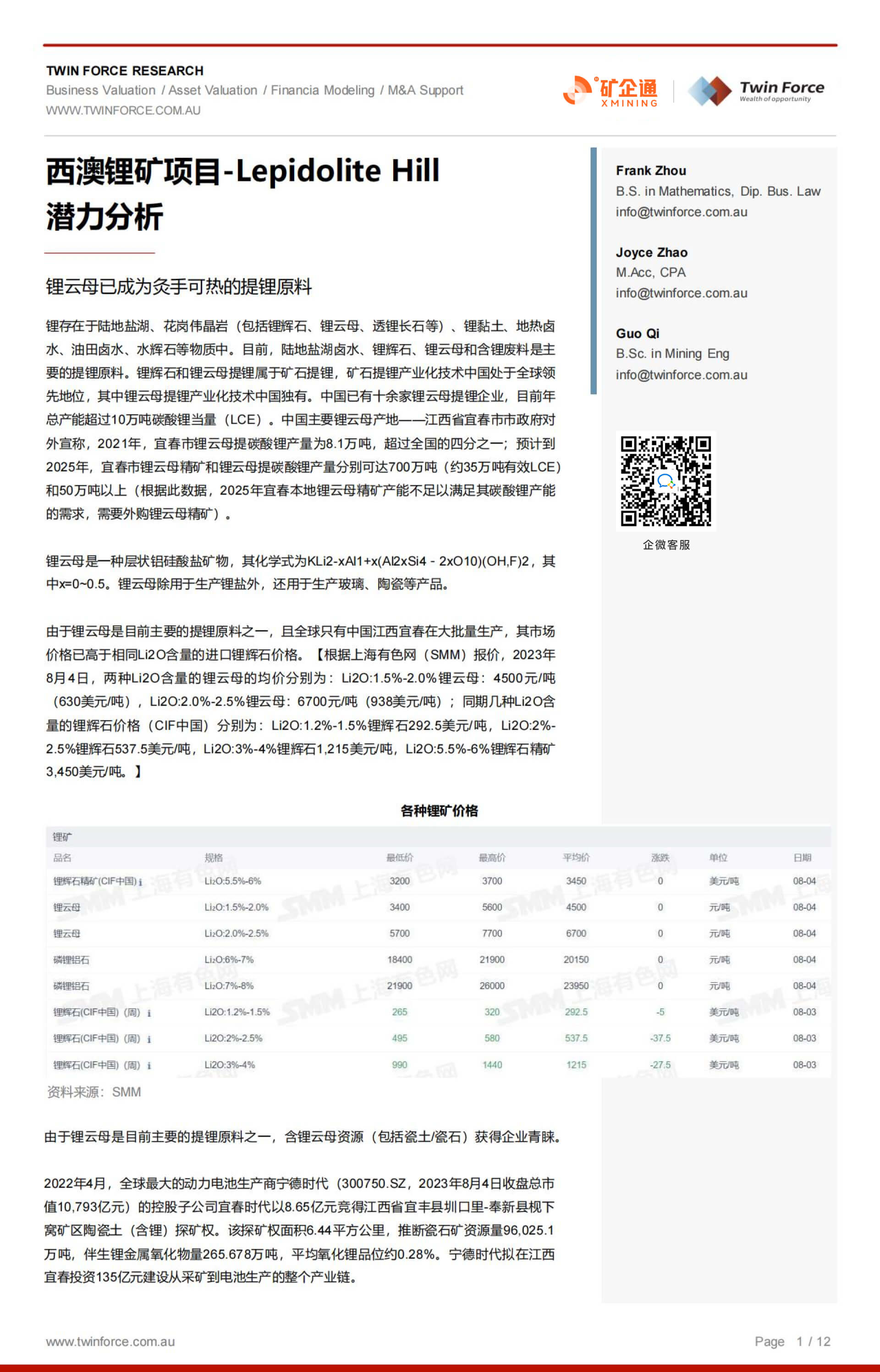Click average price cell '20150'
The height and width of the screenshot is (1372, 880).
(576, 960)
